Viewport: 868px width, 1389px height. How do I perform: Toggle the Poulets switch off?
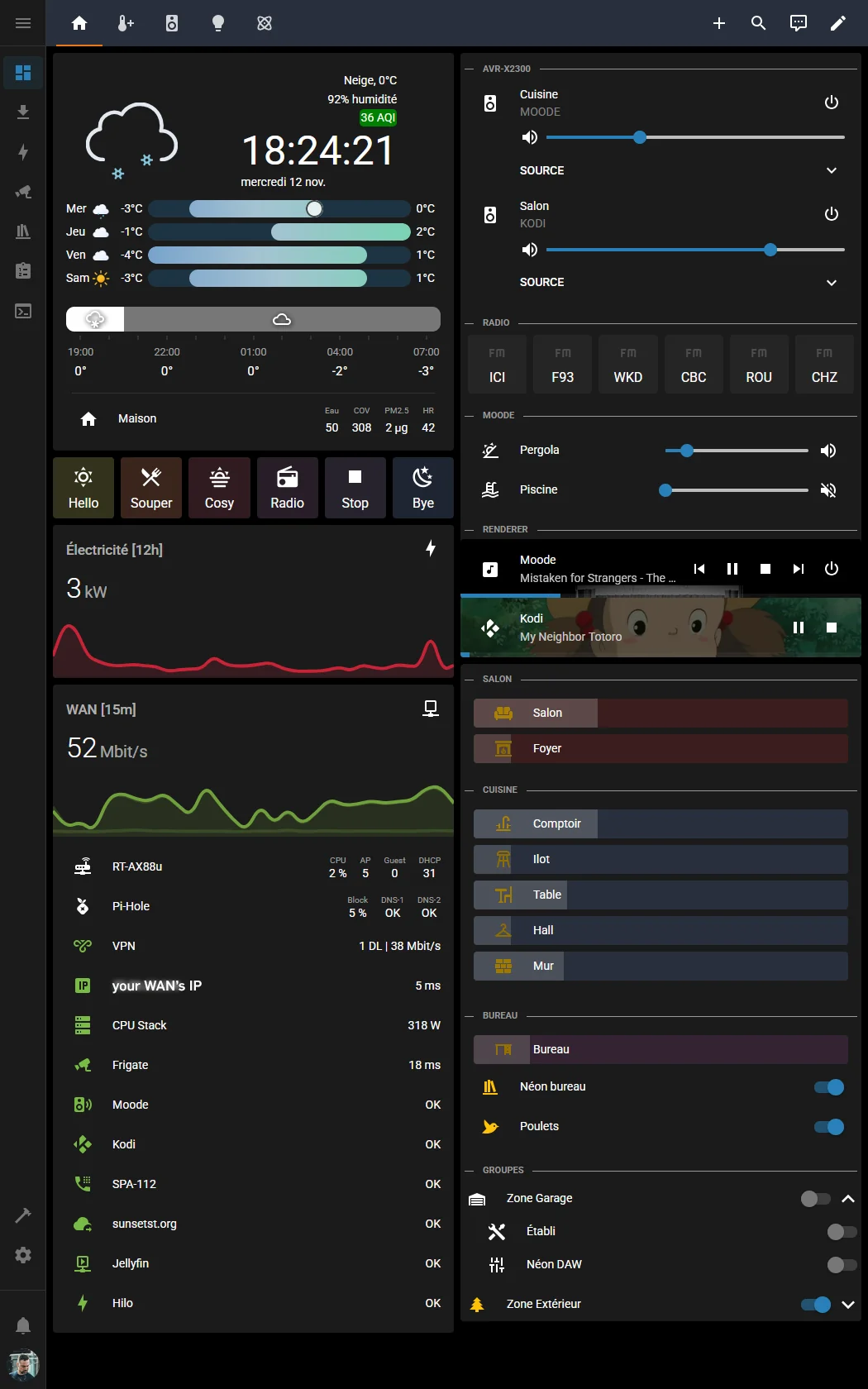tap(828, 1127)
